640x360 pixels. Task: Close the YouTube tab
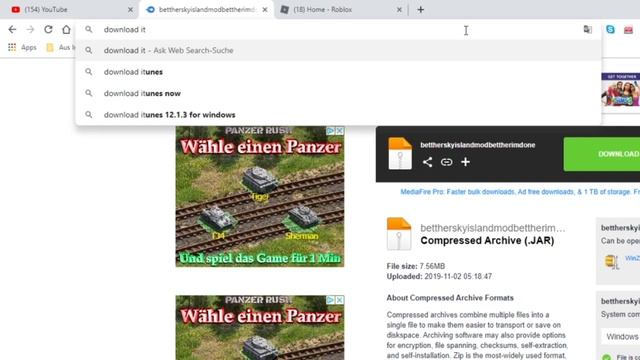click(130, 9)
